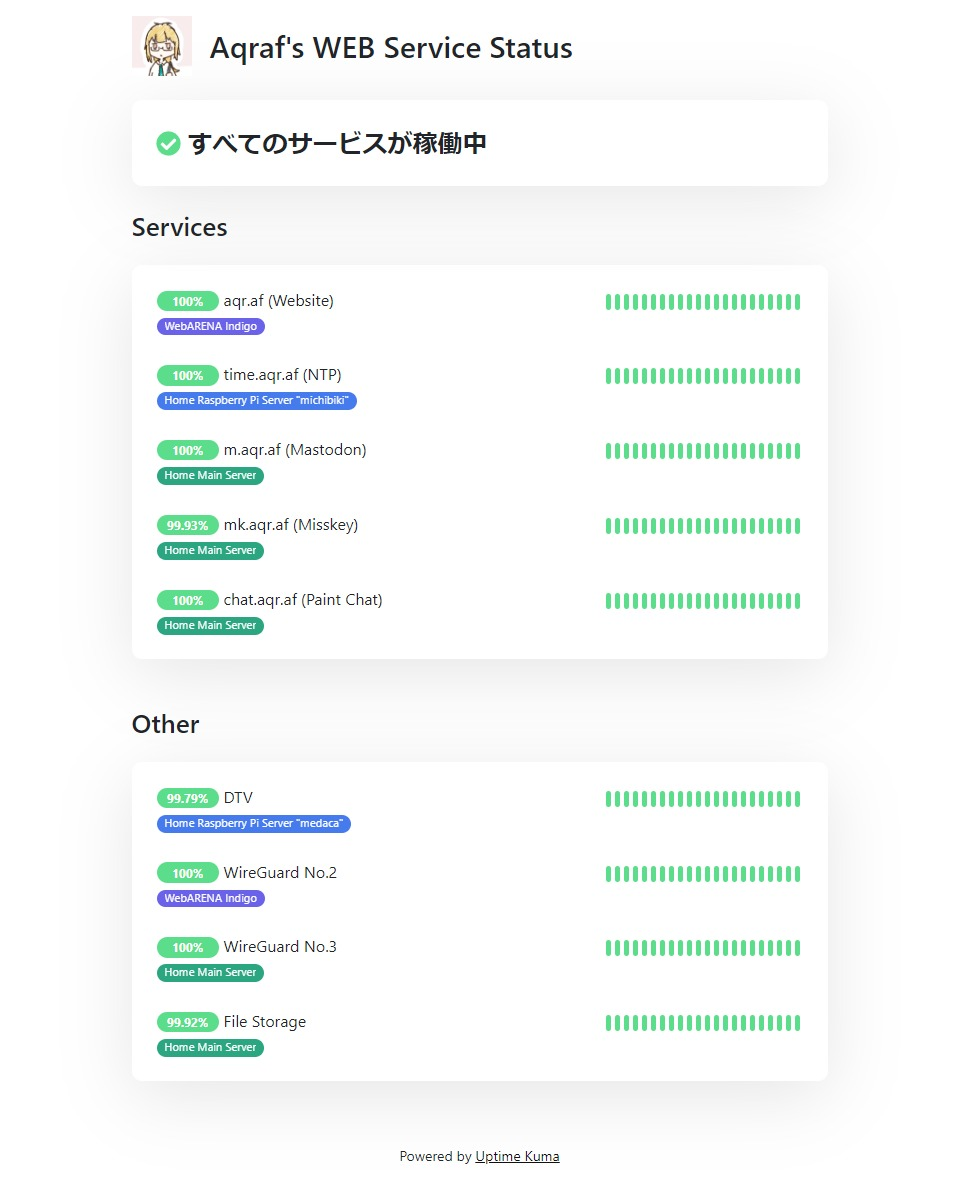Click the mk.aqr.af (Misskey) service name

[x=291, y=524]
